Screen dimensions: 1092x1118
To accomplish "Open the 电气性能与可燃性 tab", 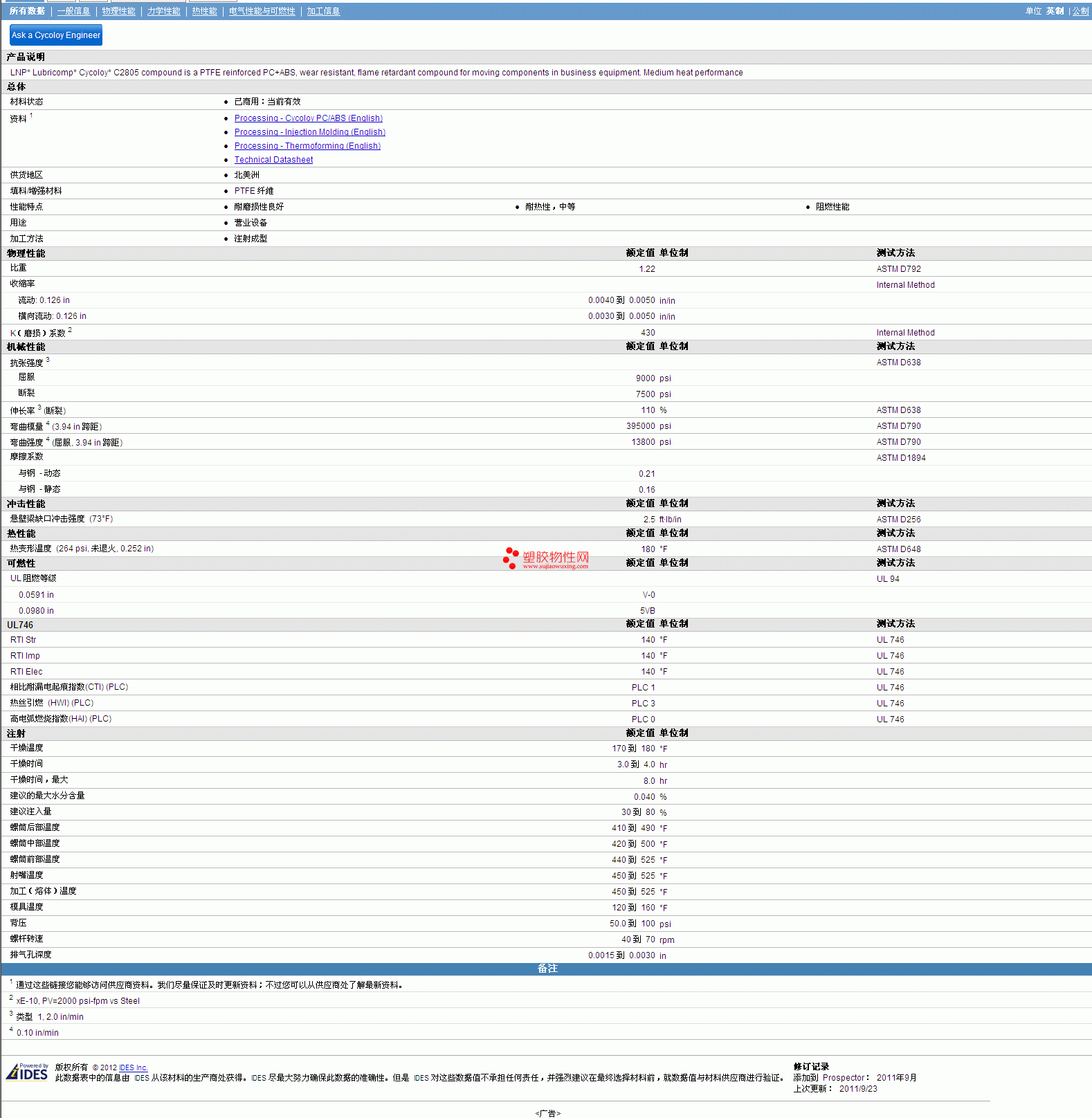I will [x=262, y=11].
